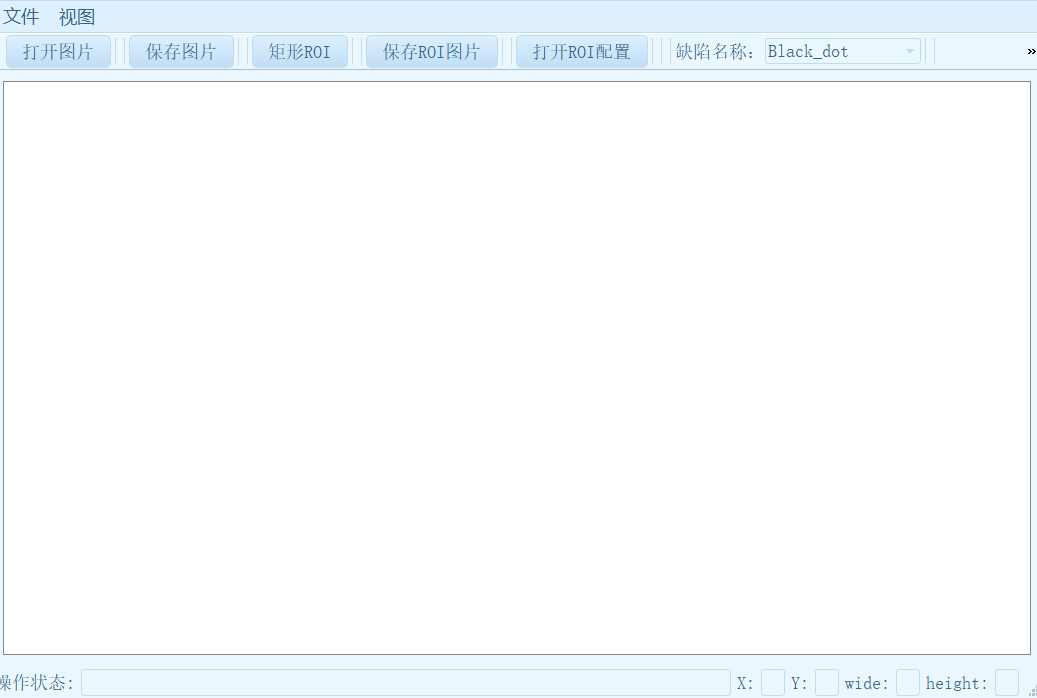The width and height of the screenshot is (1037, 698).
Task: Select the 矩形ROI tool button
Action: 300,52
